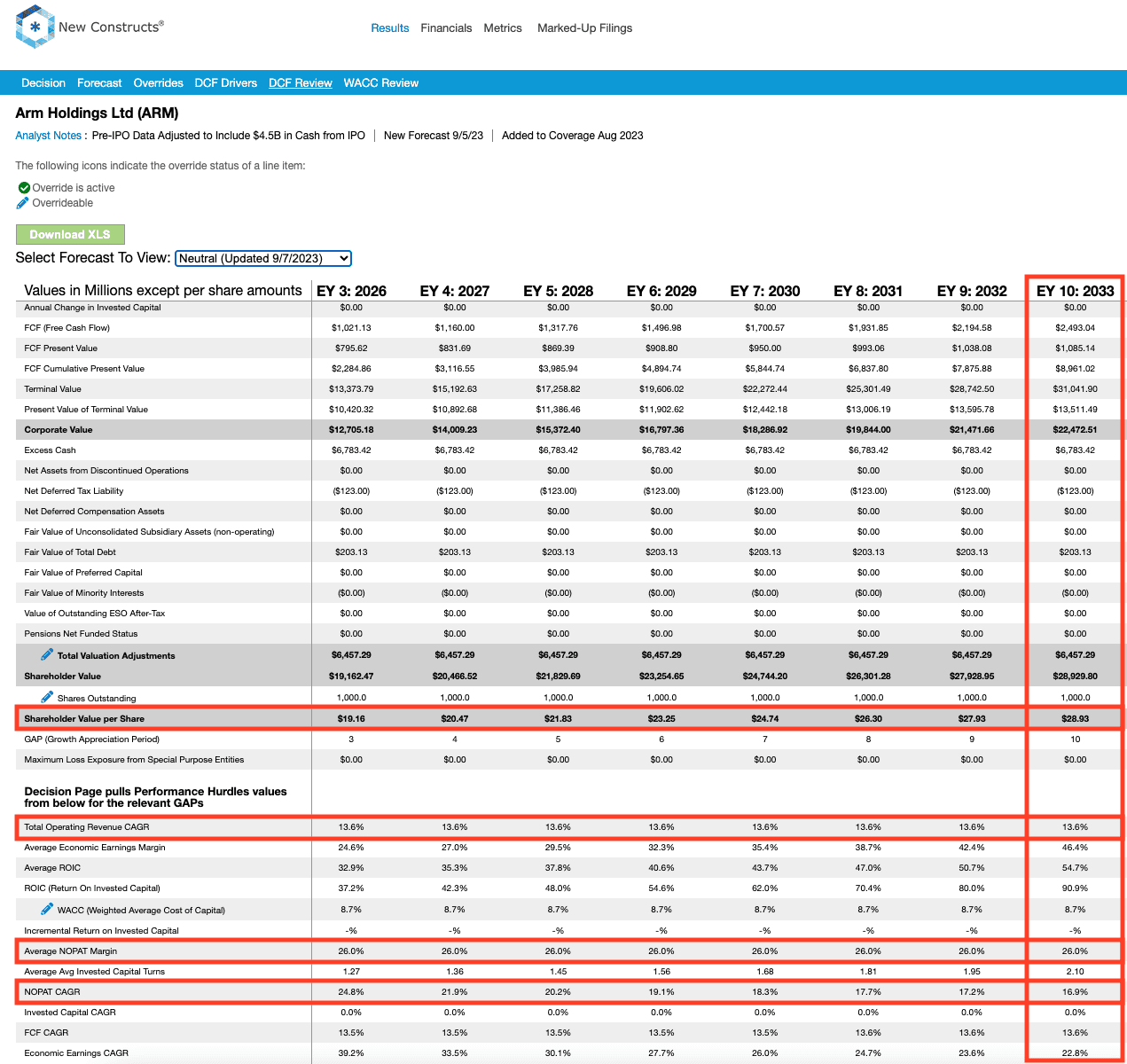Open the Analyst Notes link
Screen dimensions: 1127x1064
(x=49, y=136)
